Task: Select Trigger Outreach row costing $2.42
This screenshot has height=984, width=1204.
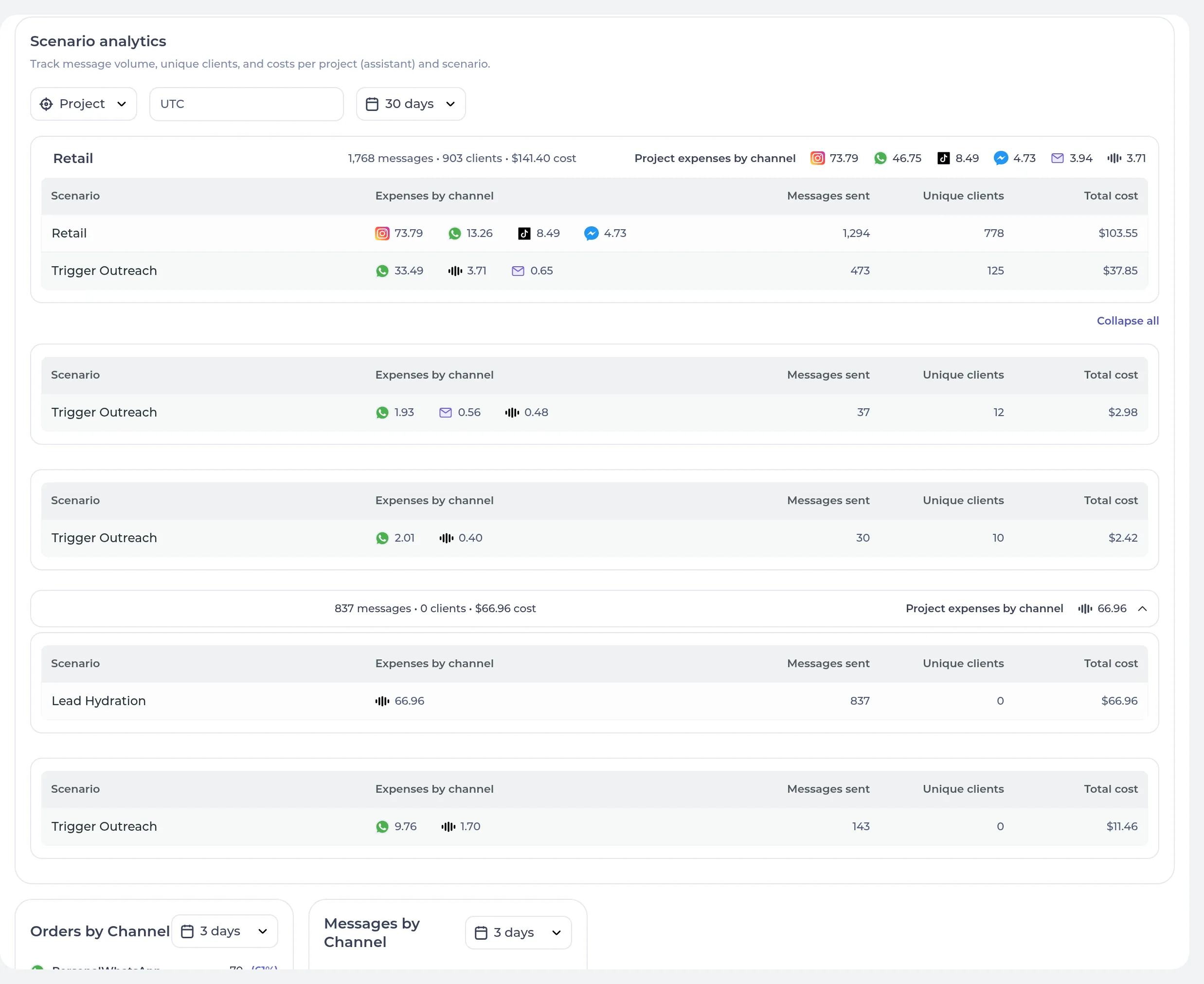Action: pos(594,538)
